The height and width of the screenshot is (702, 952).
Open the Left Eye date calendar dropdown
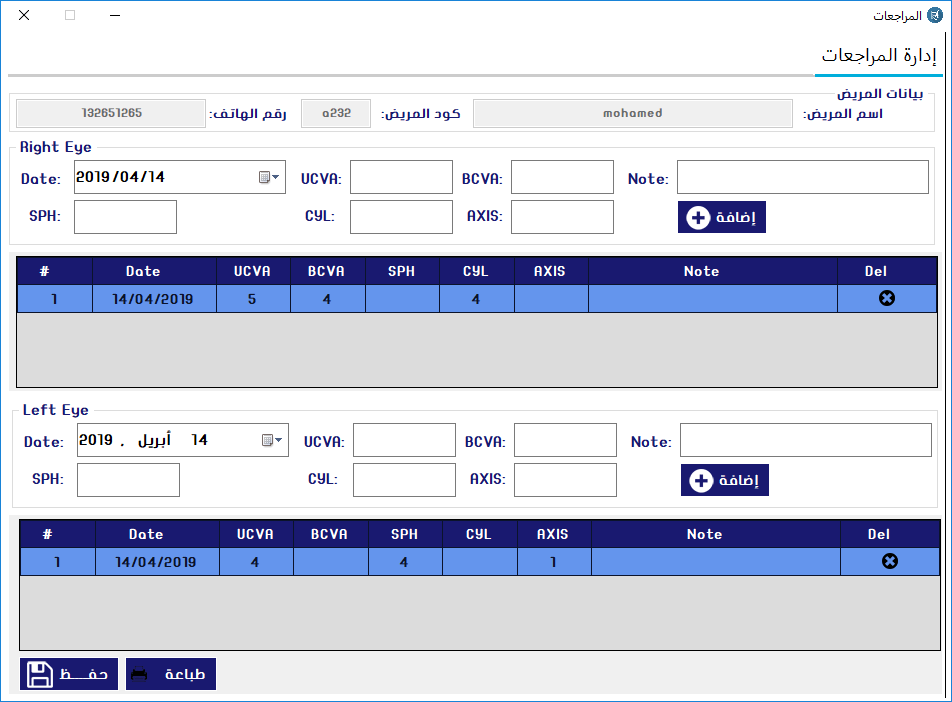pyautogui.click(x=272, y=440)
